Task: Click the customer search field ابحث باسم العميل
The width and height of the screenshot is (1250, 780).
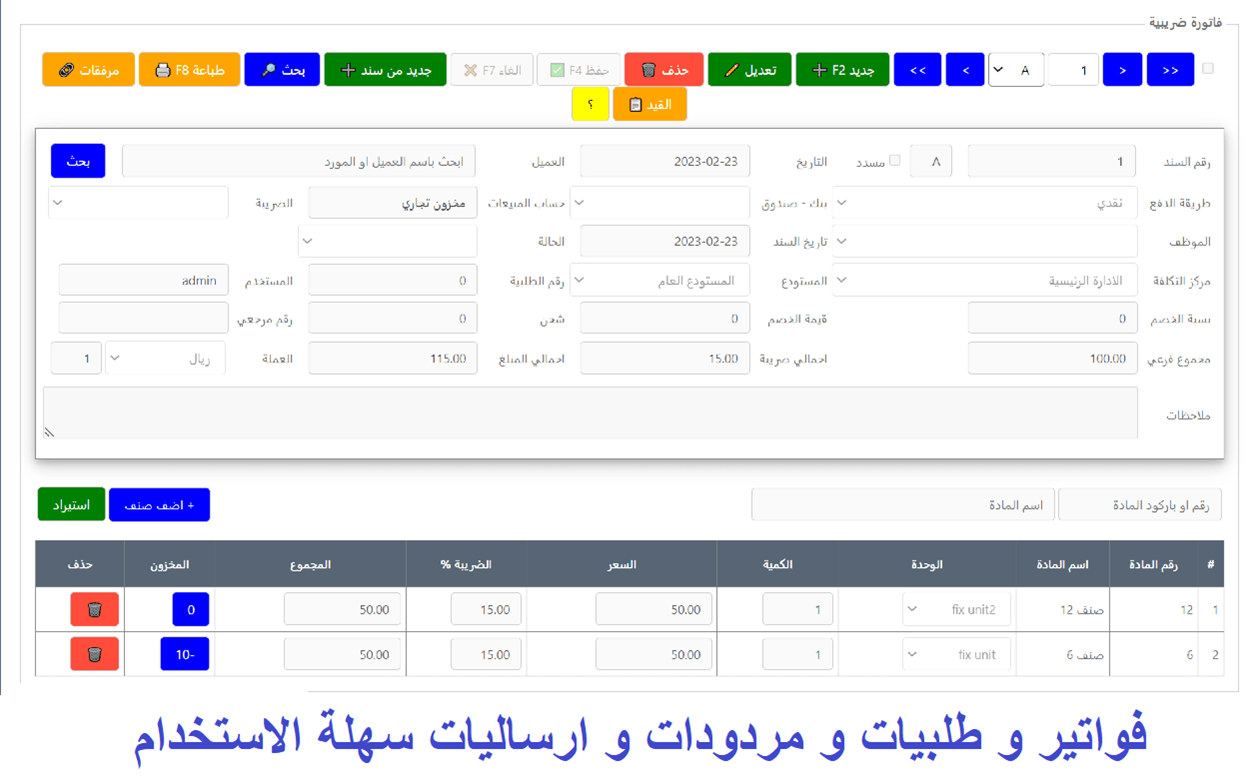Action: (x=298, y=161)
